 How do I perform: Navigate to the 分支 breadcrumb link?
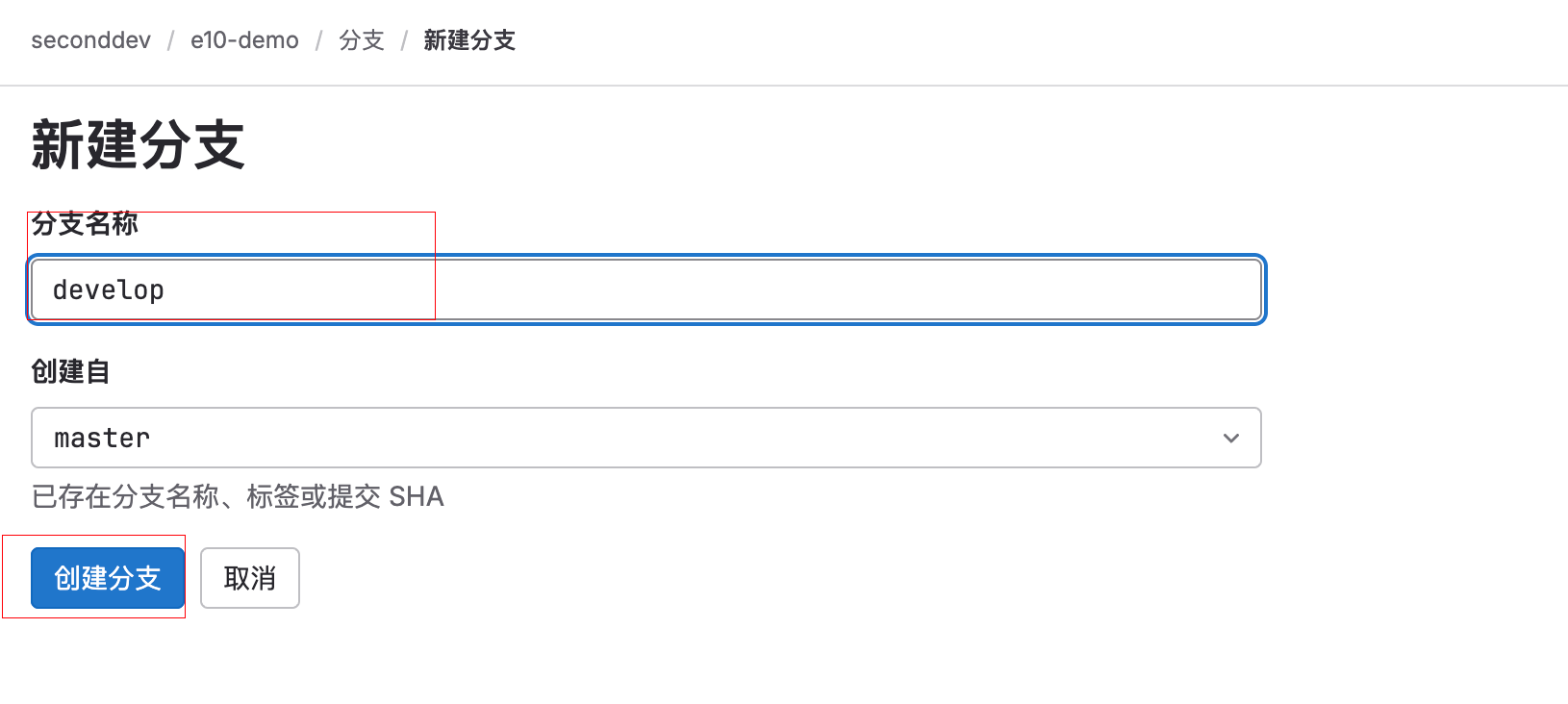(x=362, y=41)
